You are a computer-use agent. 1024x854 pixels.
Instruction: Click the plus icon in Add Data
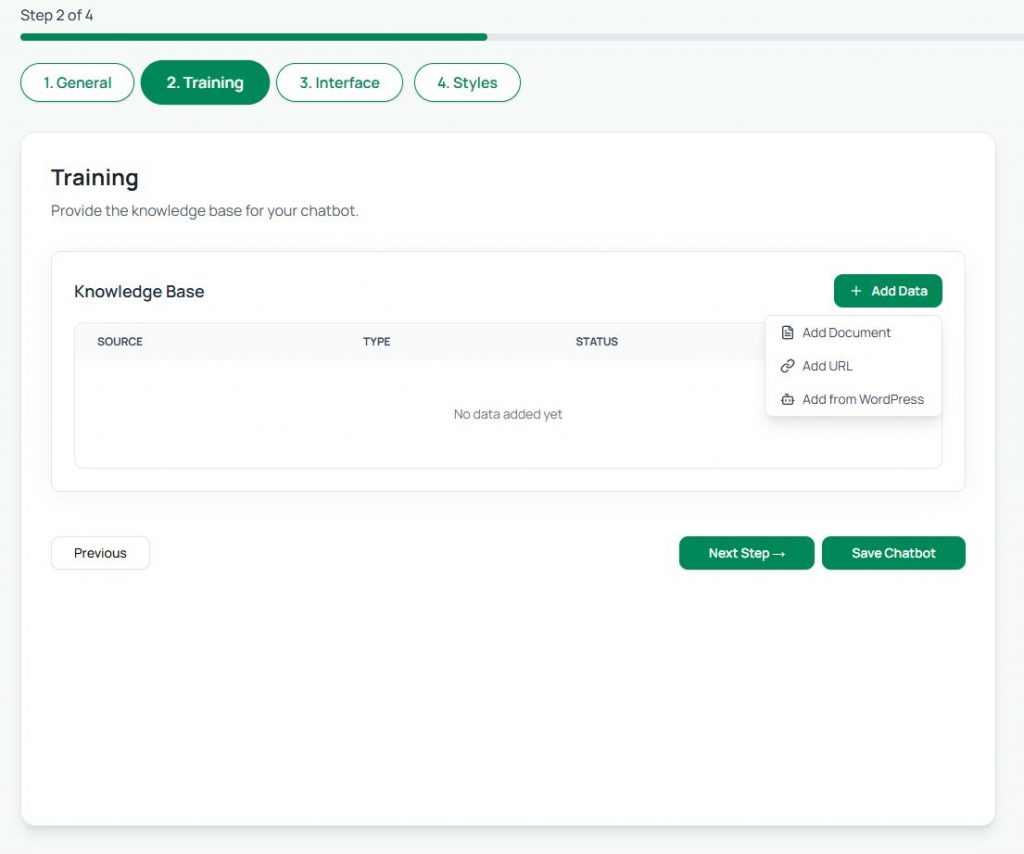[856, 291]
